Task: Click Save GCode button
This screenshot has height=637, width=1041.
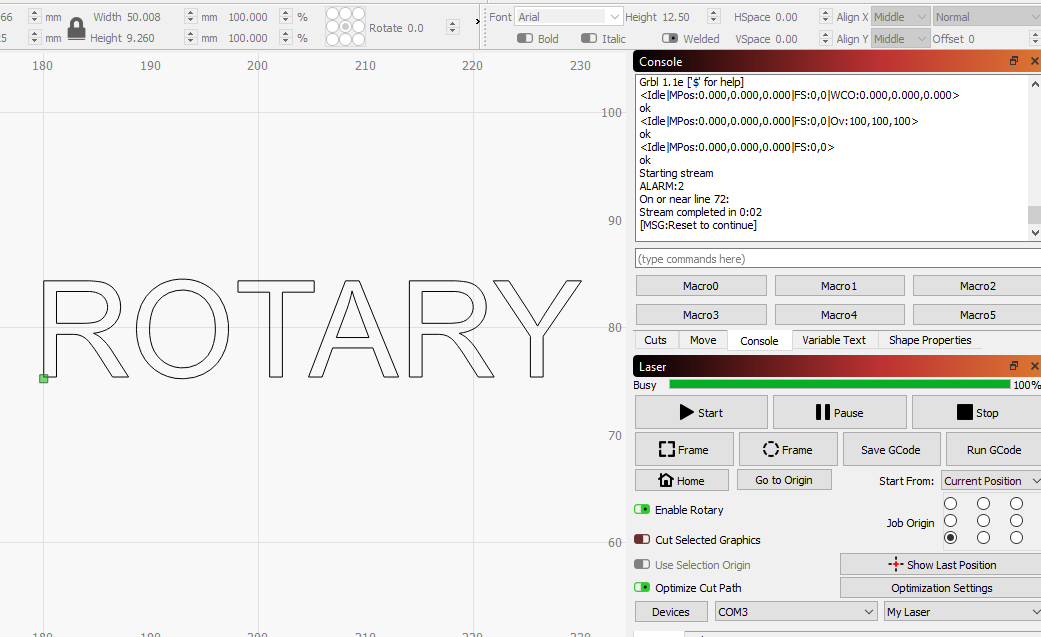Action: (x=891, y=450)
